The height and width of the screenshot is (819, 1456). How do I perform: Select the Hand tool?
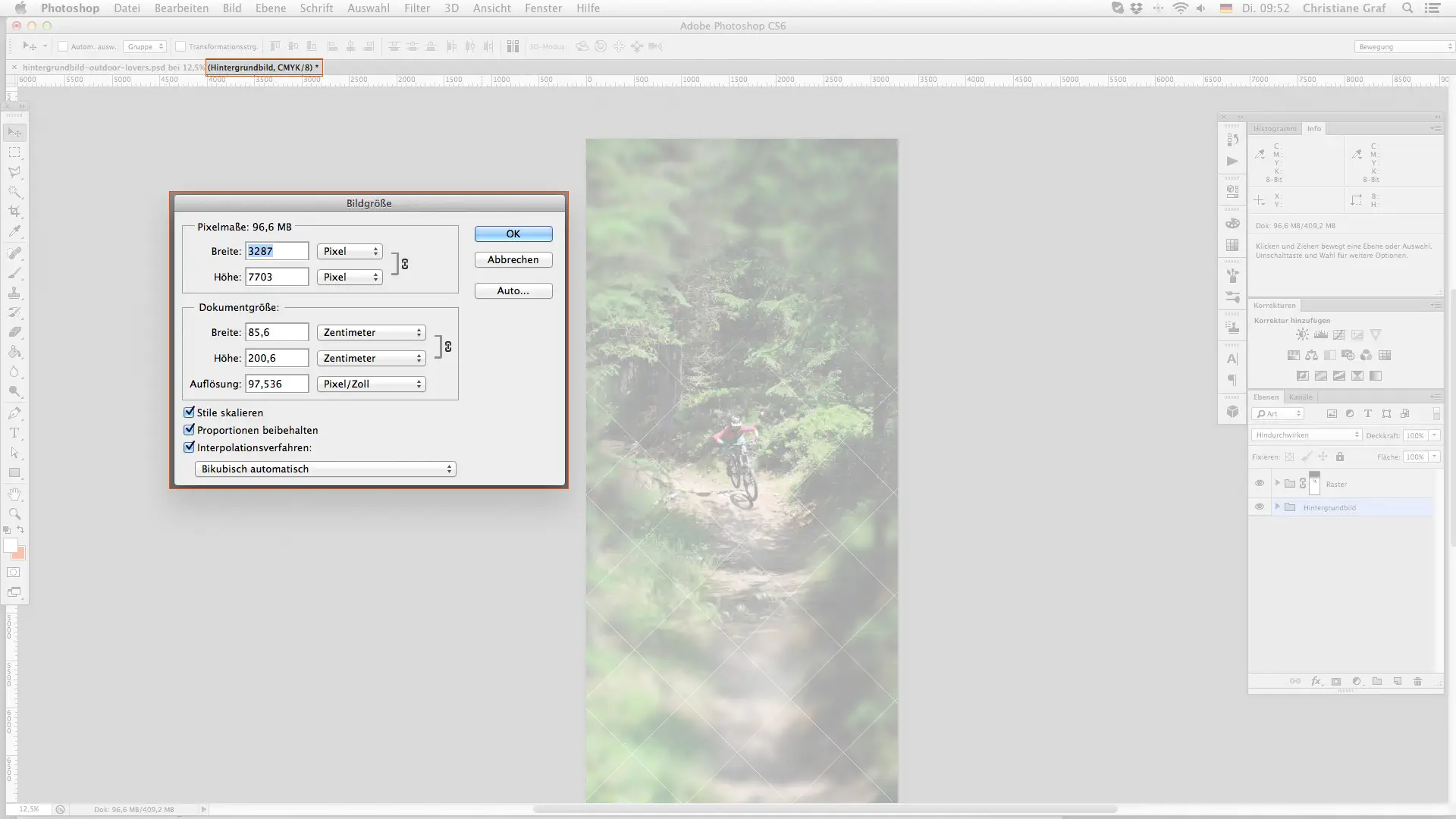tap(14, 494)
